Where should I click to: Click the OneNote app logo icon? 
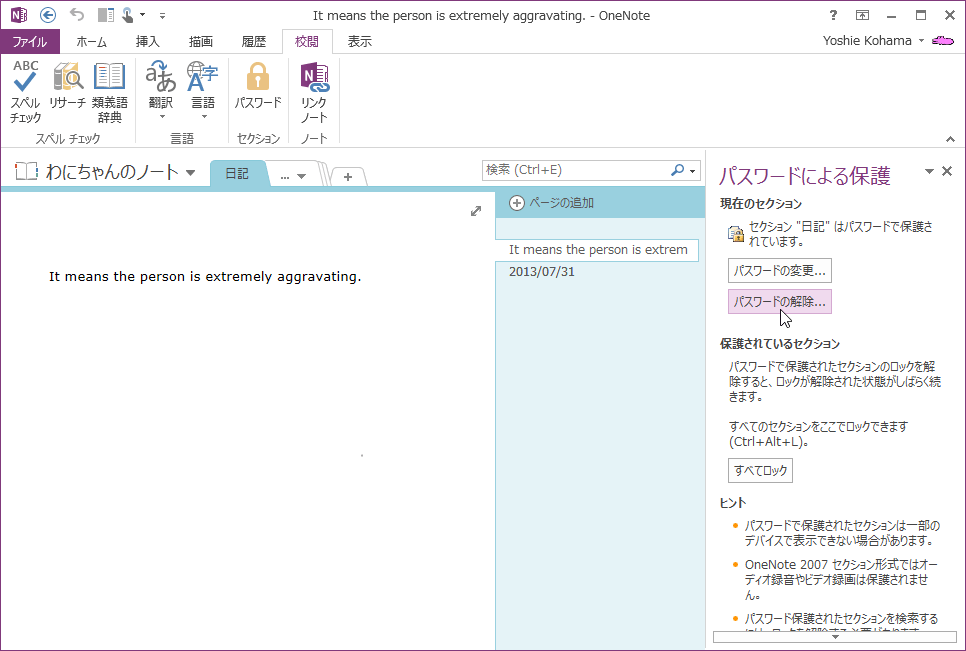tap(19, 15)
